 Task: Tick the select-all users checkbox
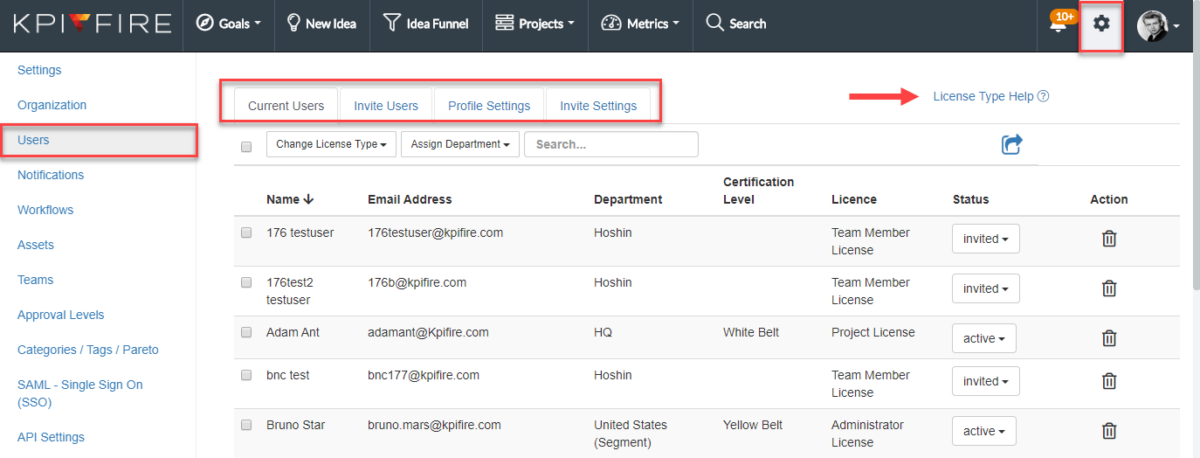pyautogui.click(x=247, y=146)
